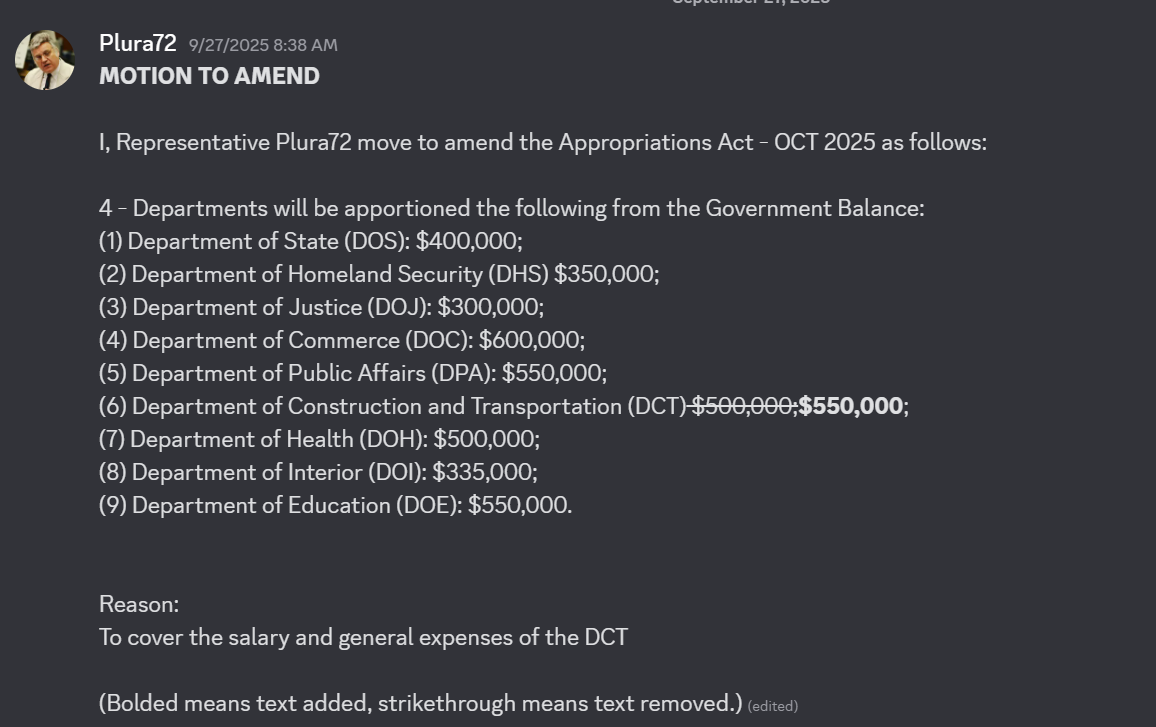Click Plura72's profile avatar
The width and height of the screenshot is (1156, 727).
(x=45, y=60)
